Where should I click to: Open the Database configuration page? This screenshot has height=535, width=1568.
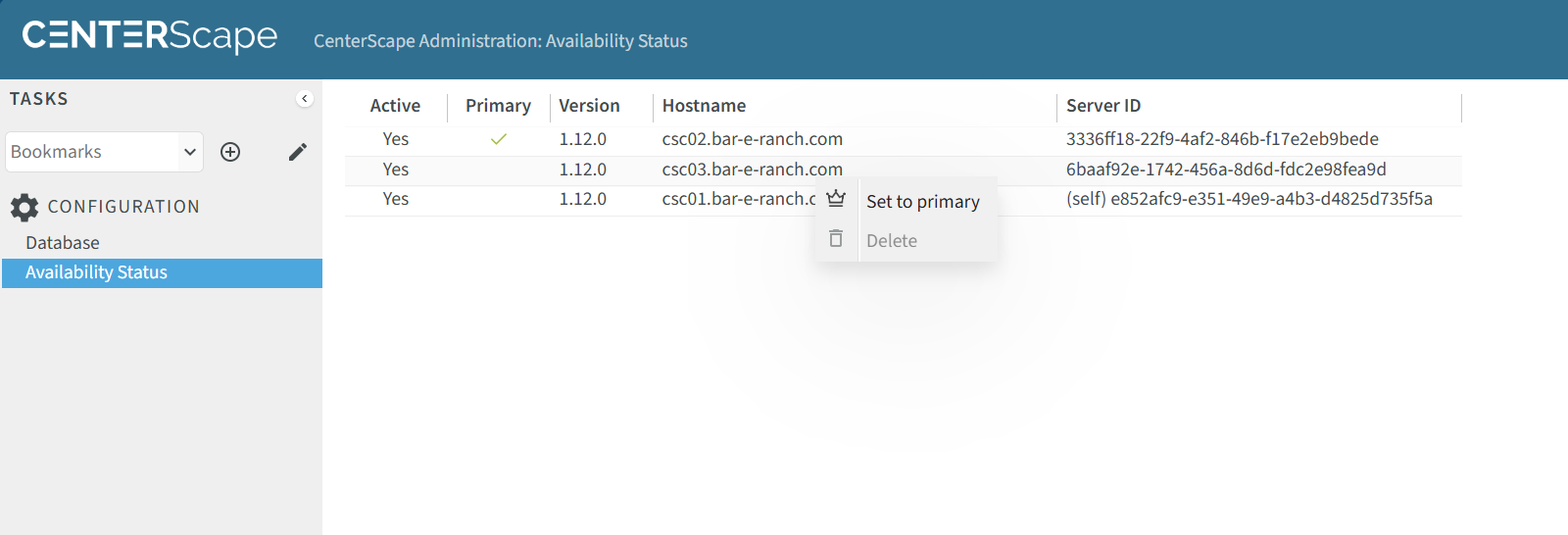pyautogui.click(x=63, y=243)
